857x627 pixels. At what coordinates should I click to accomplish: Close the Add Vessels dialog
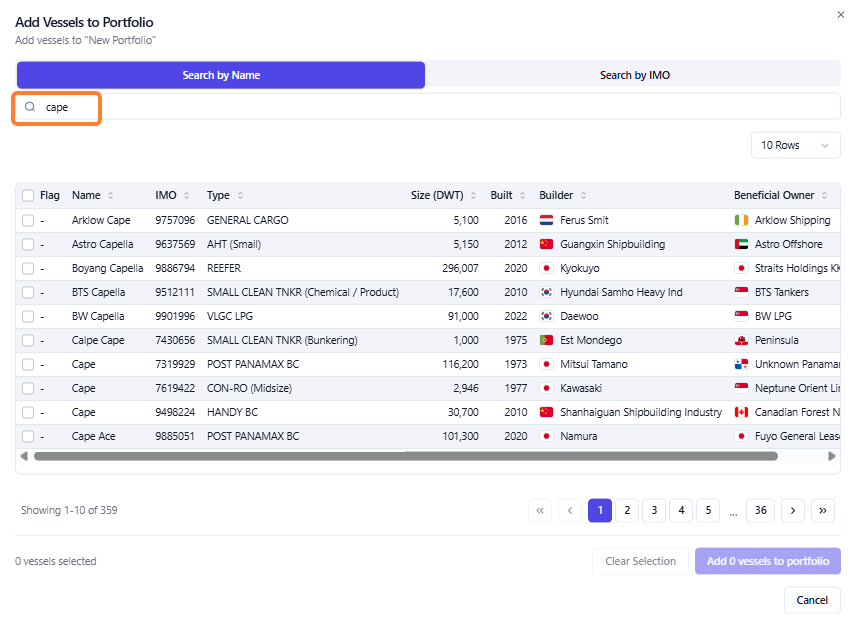[x=841, y=15]
